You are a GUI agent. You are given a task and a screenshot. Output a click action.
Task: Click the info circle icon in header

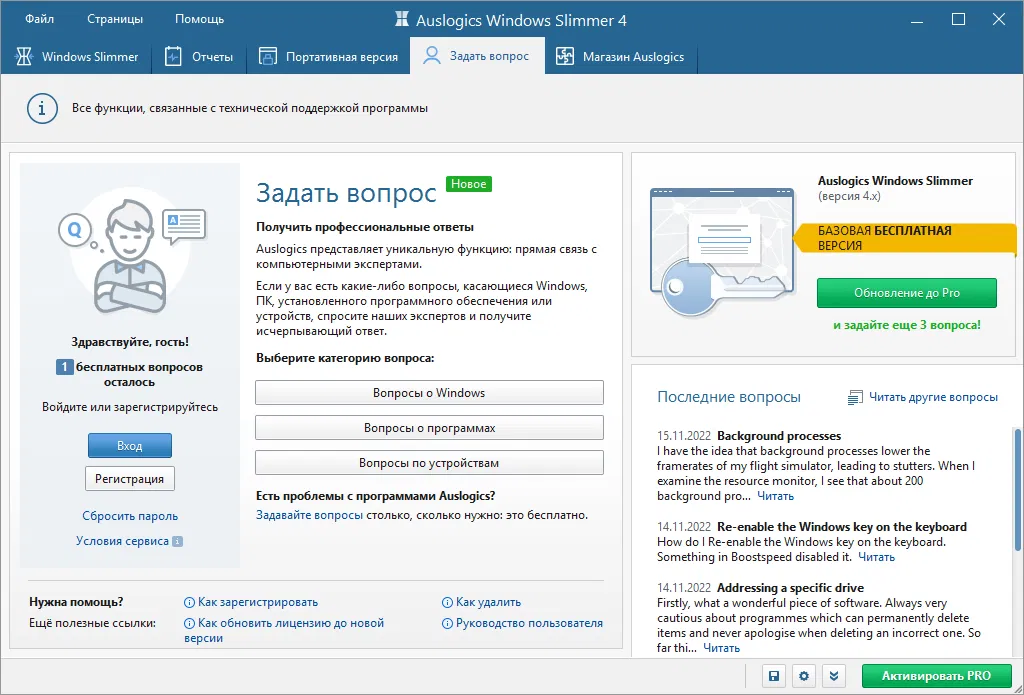[x=42, y=108]
